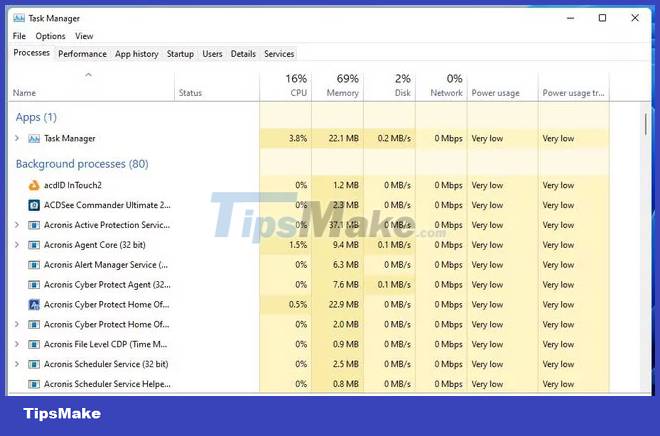The width and height of the screenshot is (660, 436).
Task: Click the ACDSee Commander Ultimate icon
Action: [x=34, y=205]
